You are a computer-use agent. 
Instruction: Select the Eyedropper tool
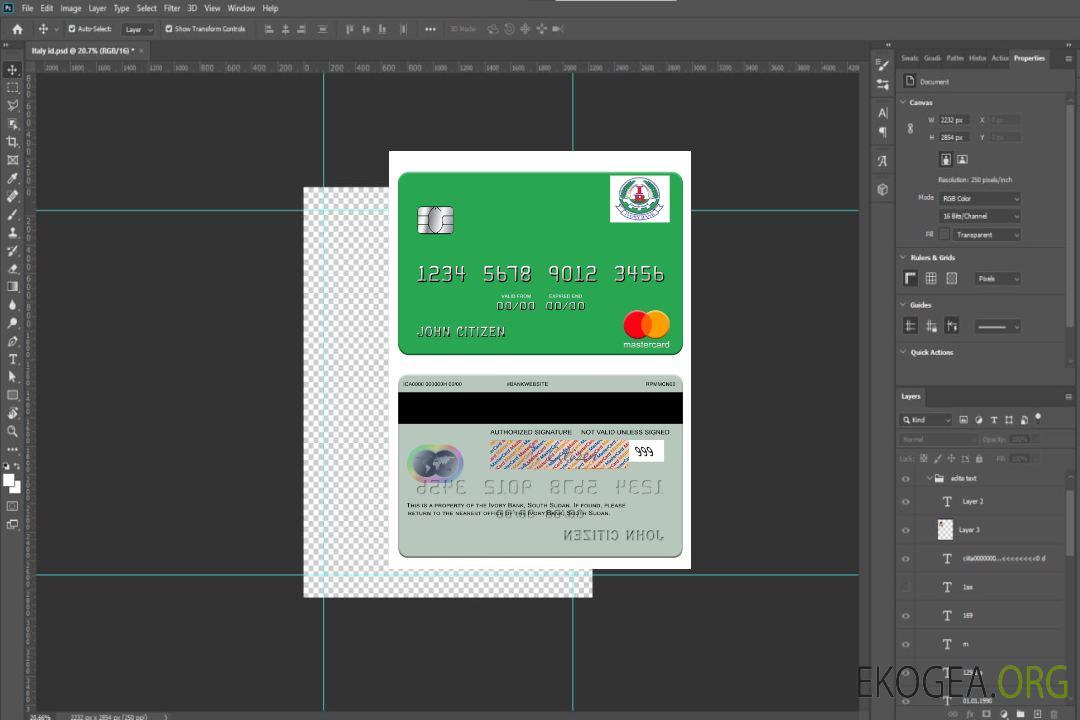tap(12, 178)
